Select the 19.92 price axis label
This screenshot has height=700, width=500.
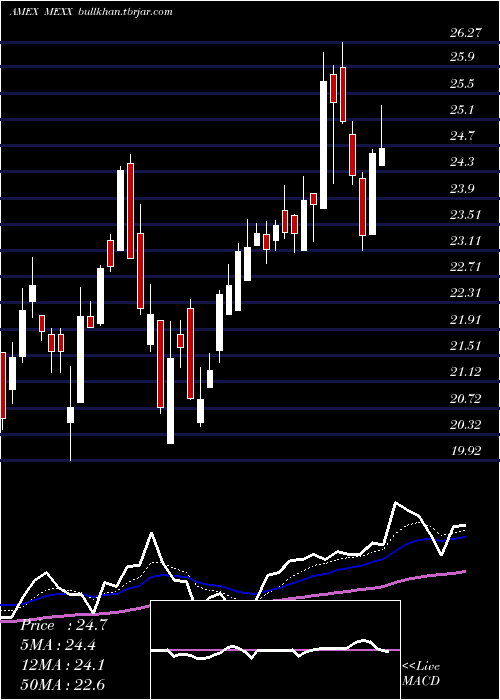[466, 450]
